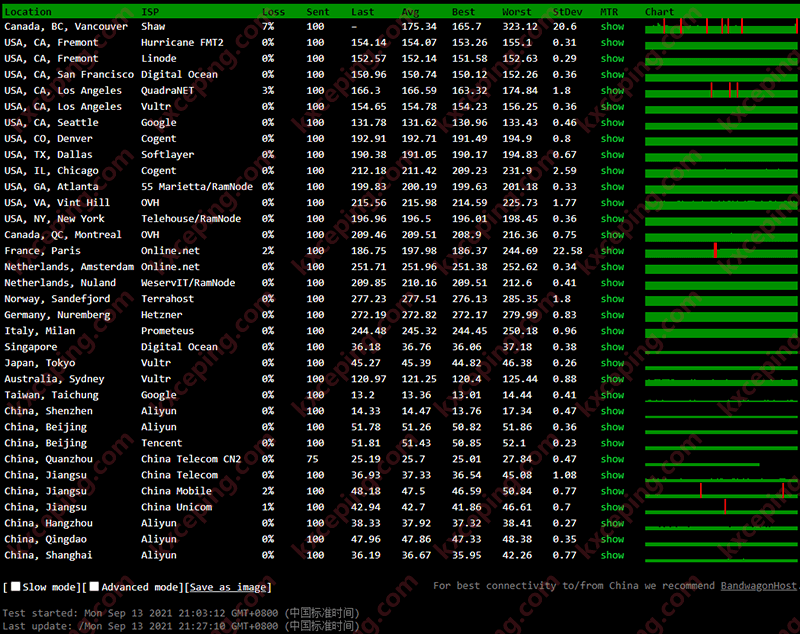
Task: Show MTR for Qingdao Aliyun row
Action: click(x=612, y=539)
